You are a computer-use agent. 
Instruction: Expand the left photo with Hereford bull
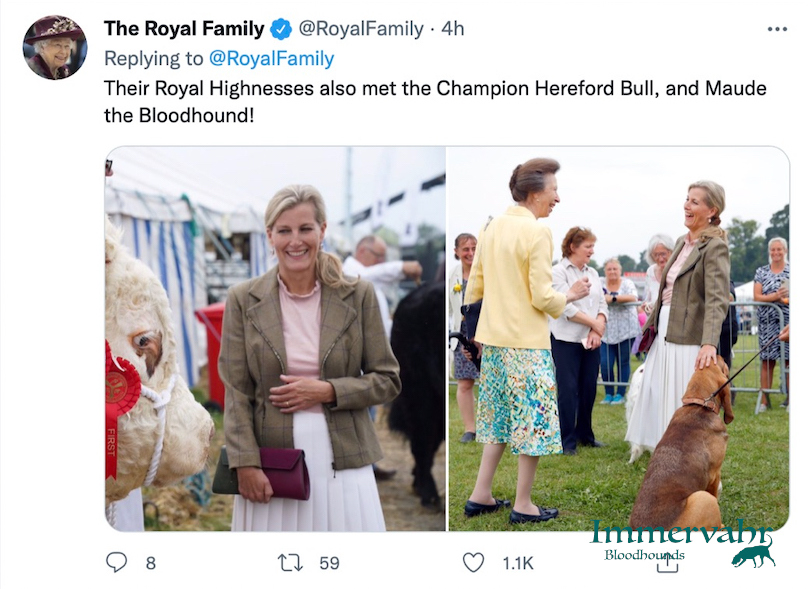275,339
